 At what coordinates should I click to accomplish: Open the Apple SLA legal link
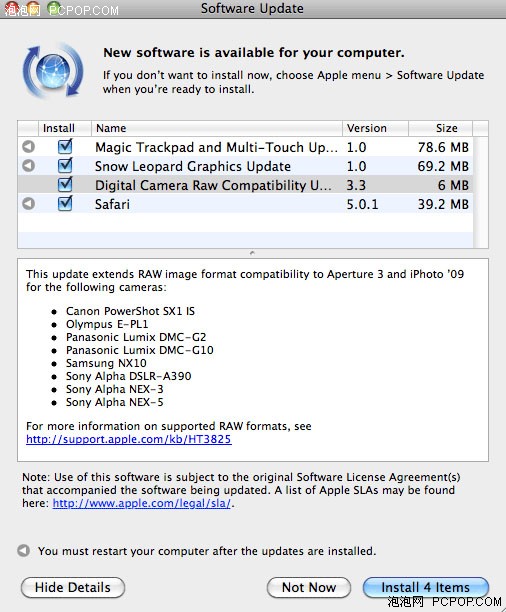coord(142,503)
